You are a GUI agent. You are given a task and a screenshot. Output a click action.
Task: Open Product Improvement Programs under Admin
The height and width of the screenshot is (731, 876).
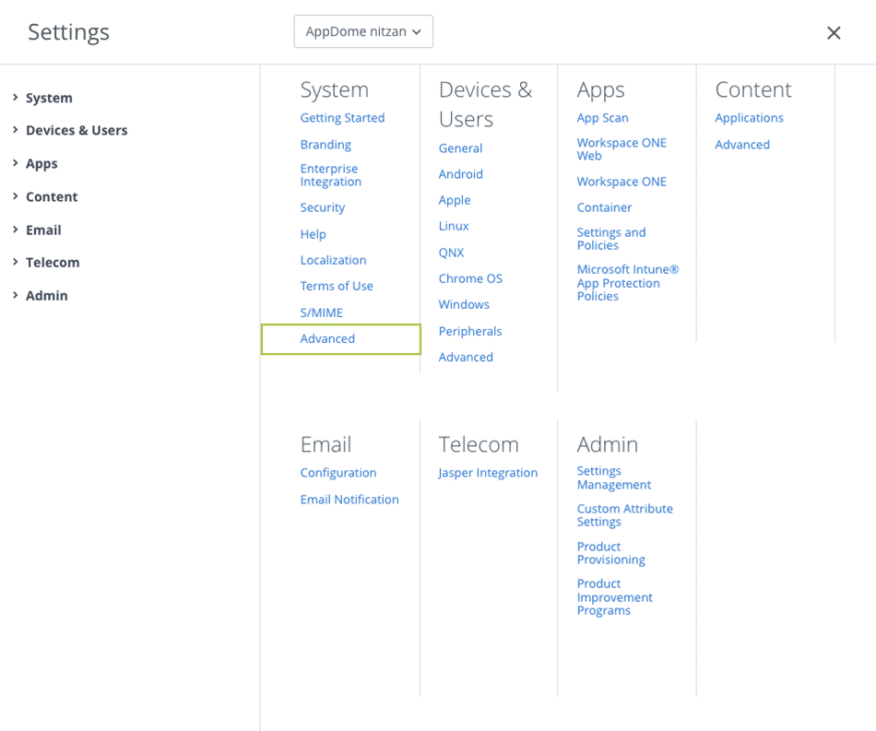coord(614,596)
